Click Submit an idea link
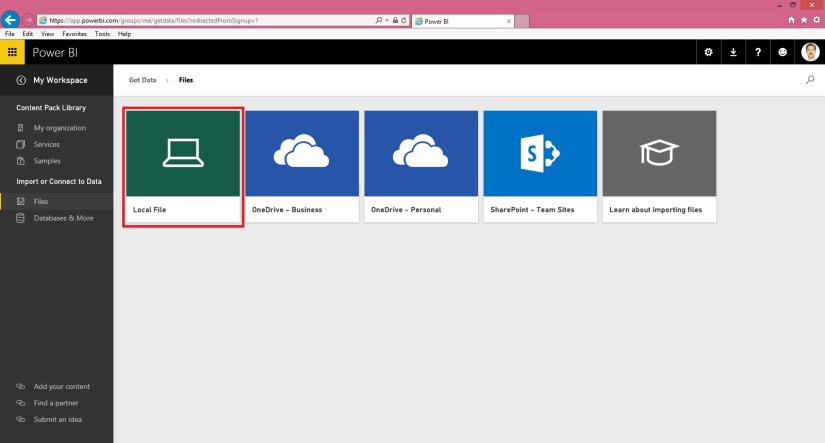This screenshot has height=443, width=825. (x=57, y=419)
